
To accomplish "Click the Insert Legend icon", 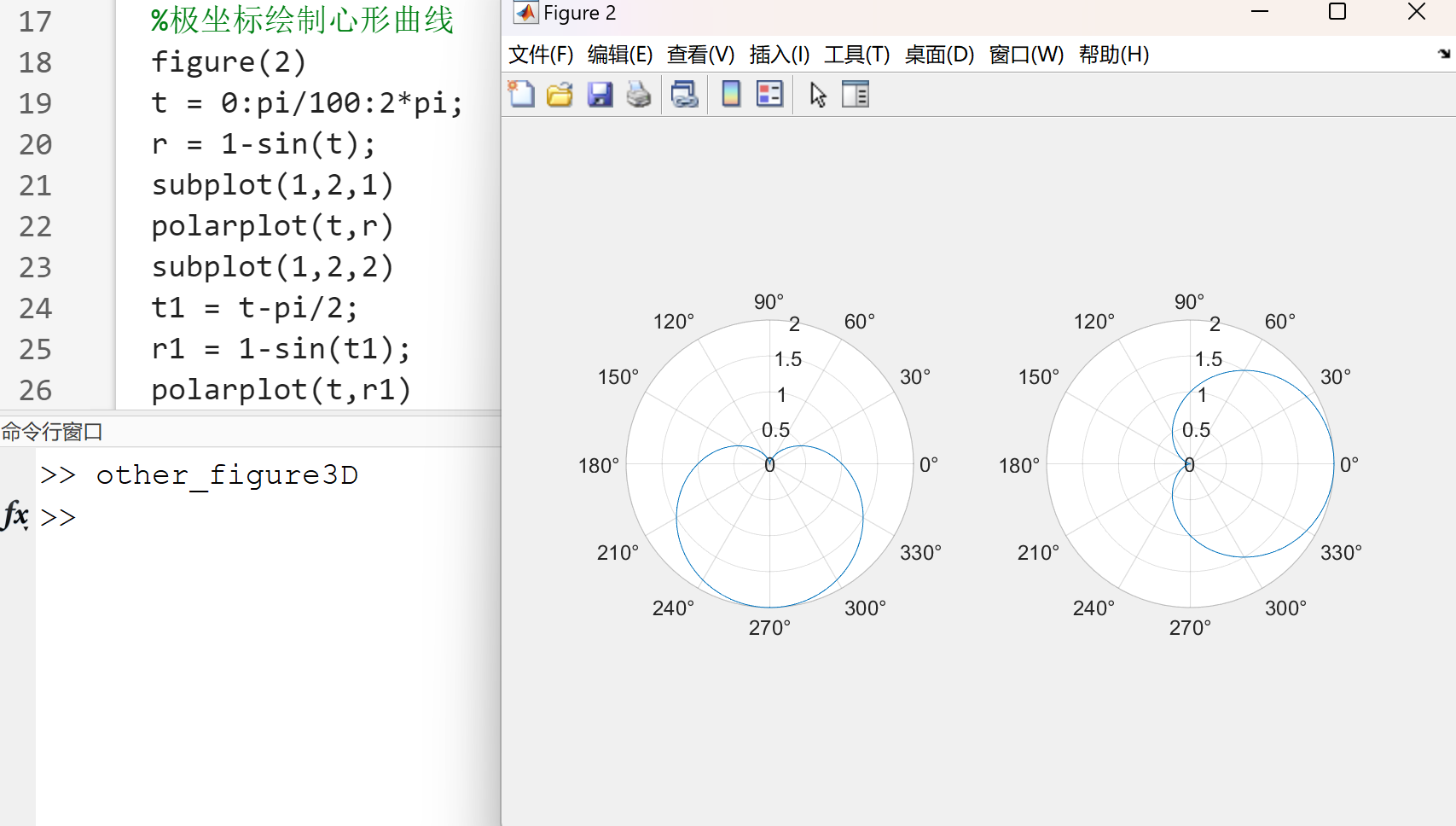I will point(769,94).
